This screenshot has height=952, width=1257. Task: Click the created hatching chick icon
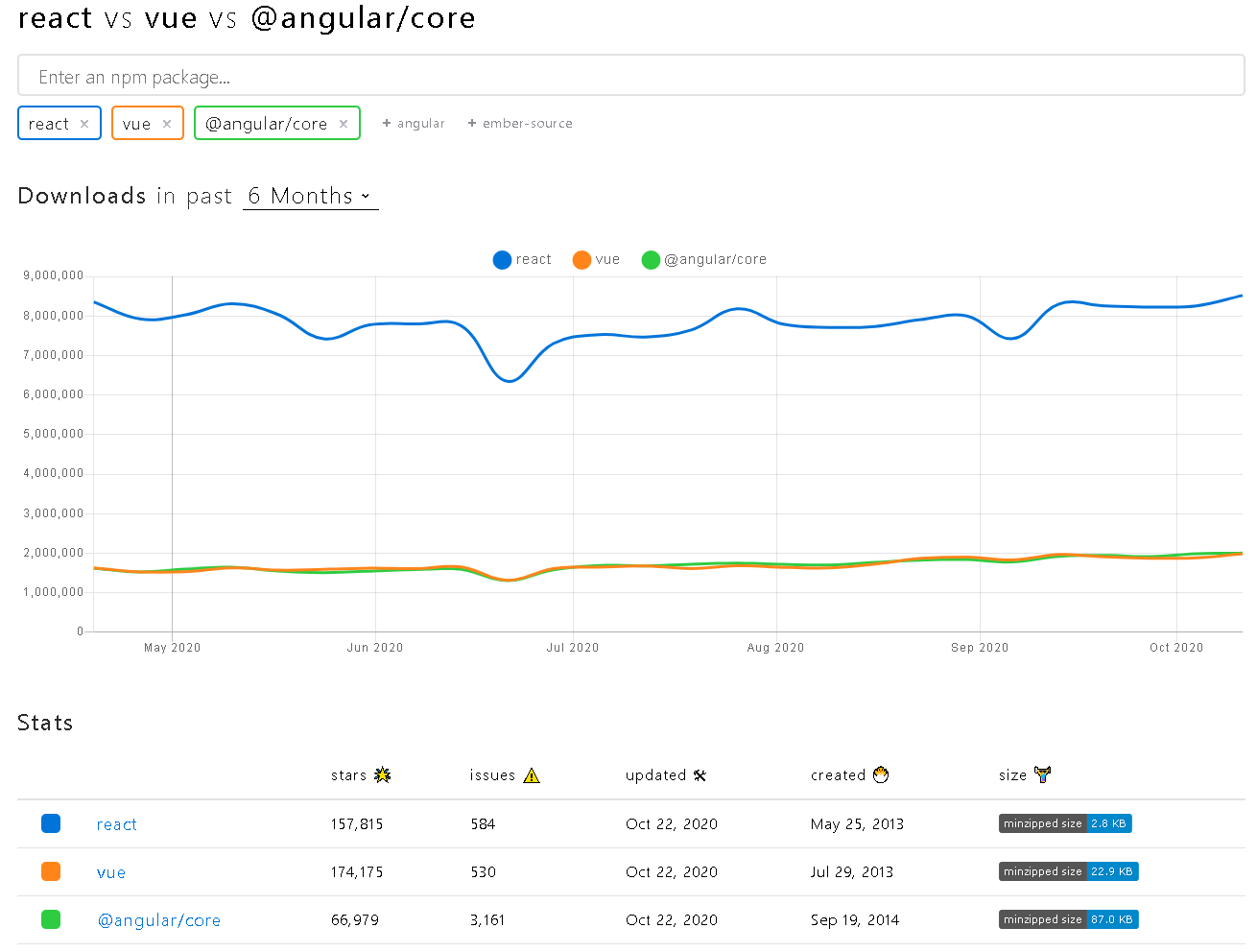coord(881,774)
